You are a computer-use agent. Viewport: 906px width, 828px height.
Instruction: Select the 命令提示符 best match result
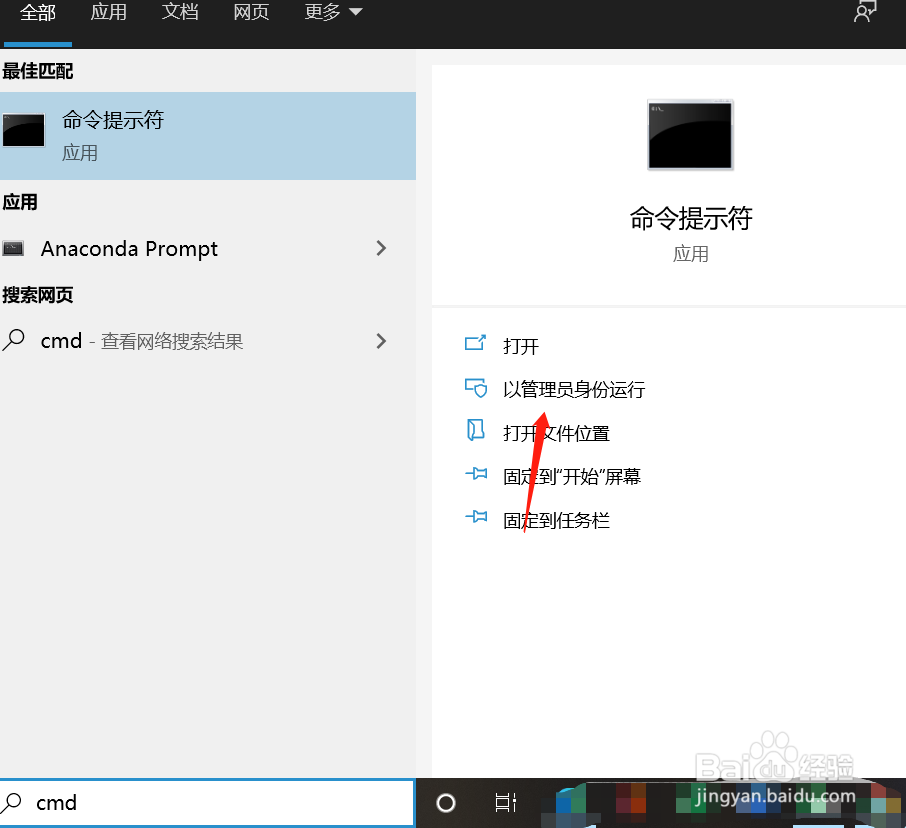click(208, 136)
